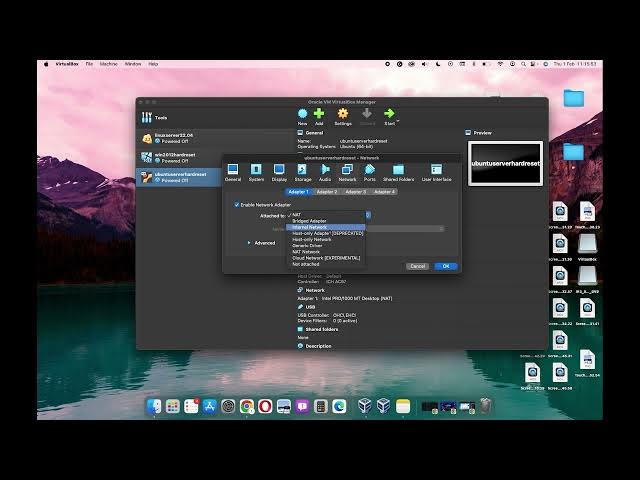Open Audio settings section icon

pyautogui.click(x=325, y=169)
